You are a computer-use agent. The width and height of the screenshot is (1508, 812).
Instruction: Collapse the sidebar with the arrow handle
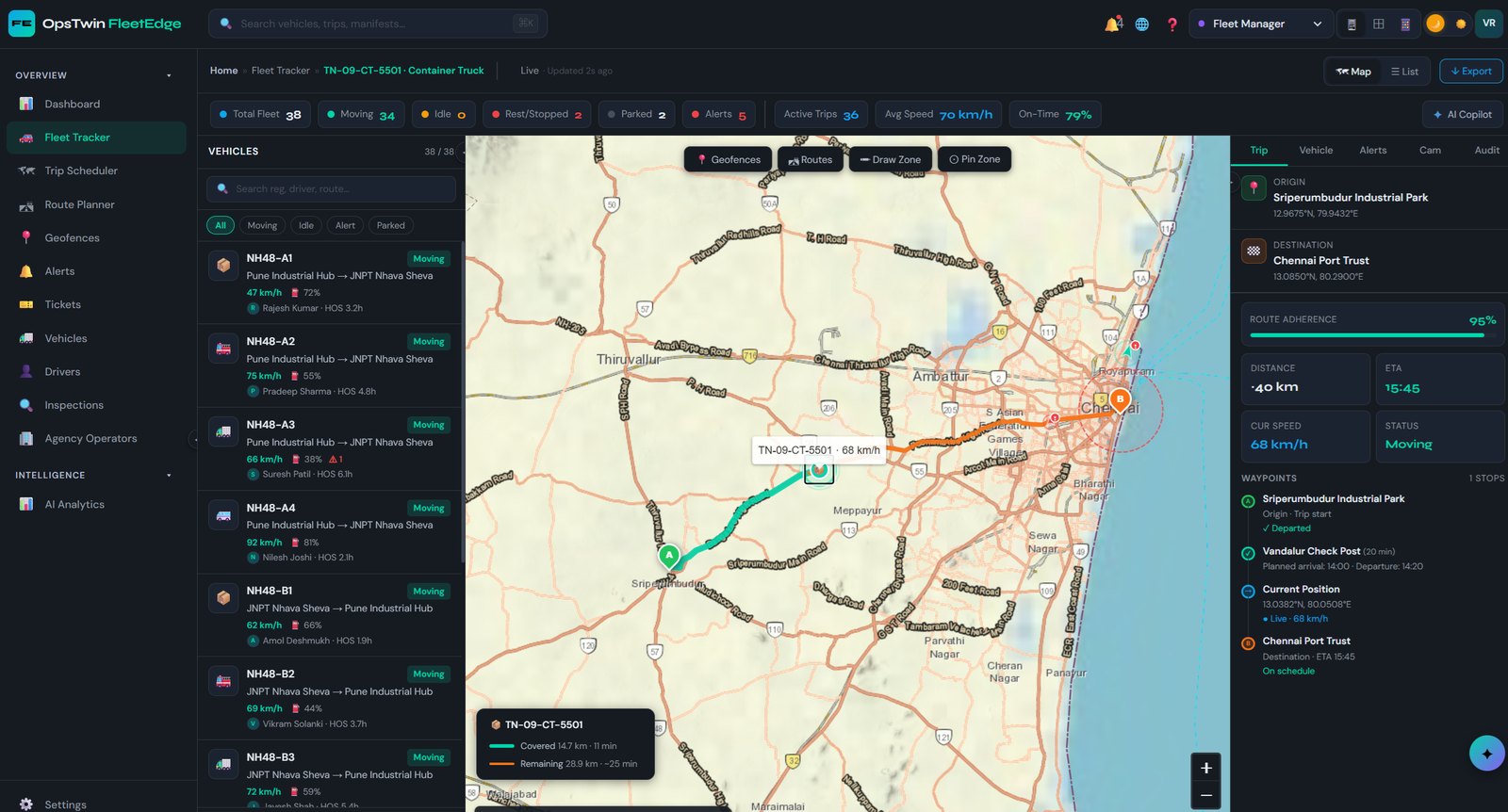coord(193,439)
